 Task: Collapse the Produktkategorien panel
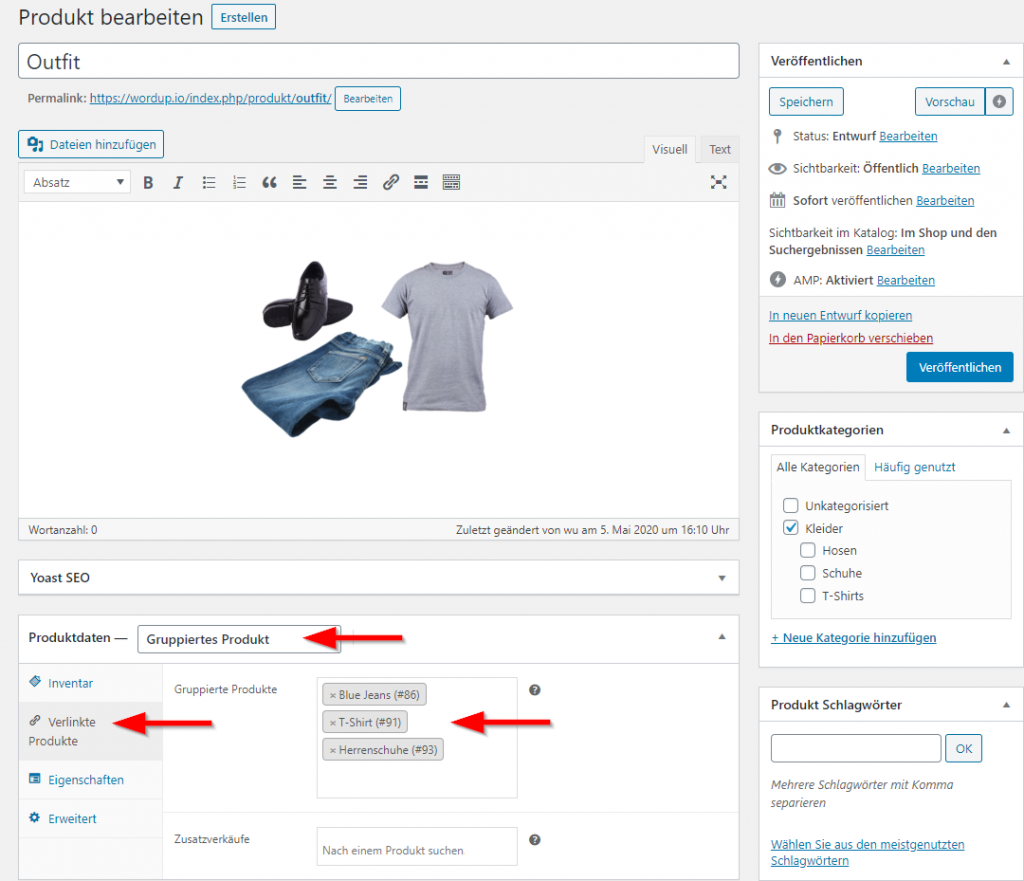(x=1006, y=430)
